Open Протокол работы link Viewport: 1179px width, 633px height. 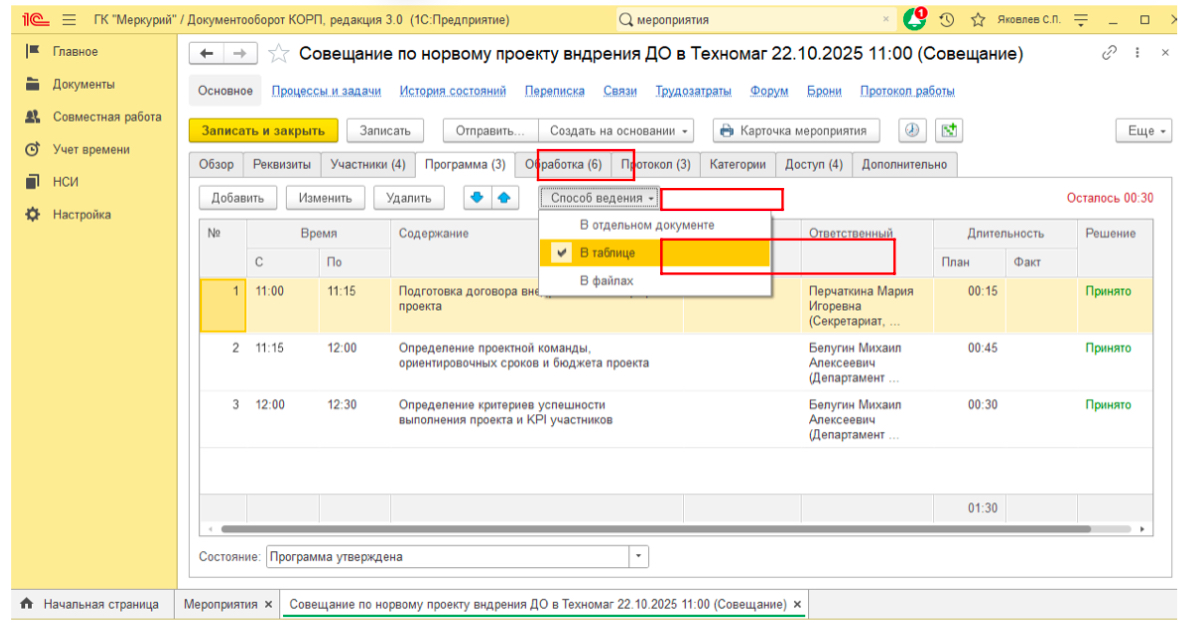(x=908, y=91)
